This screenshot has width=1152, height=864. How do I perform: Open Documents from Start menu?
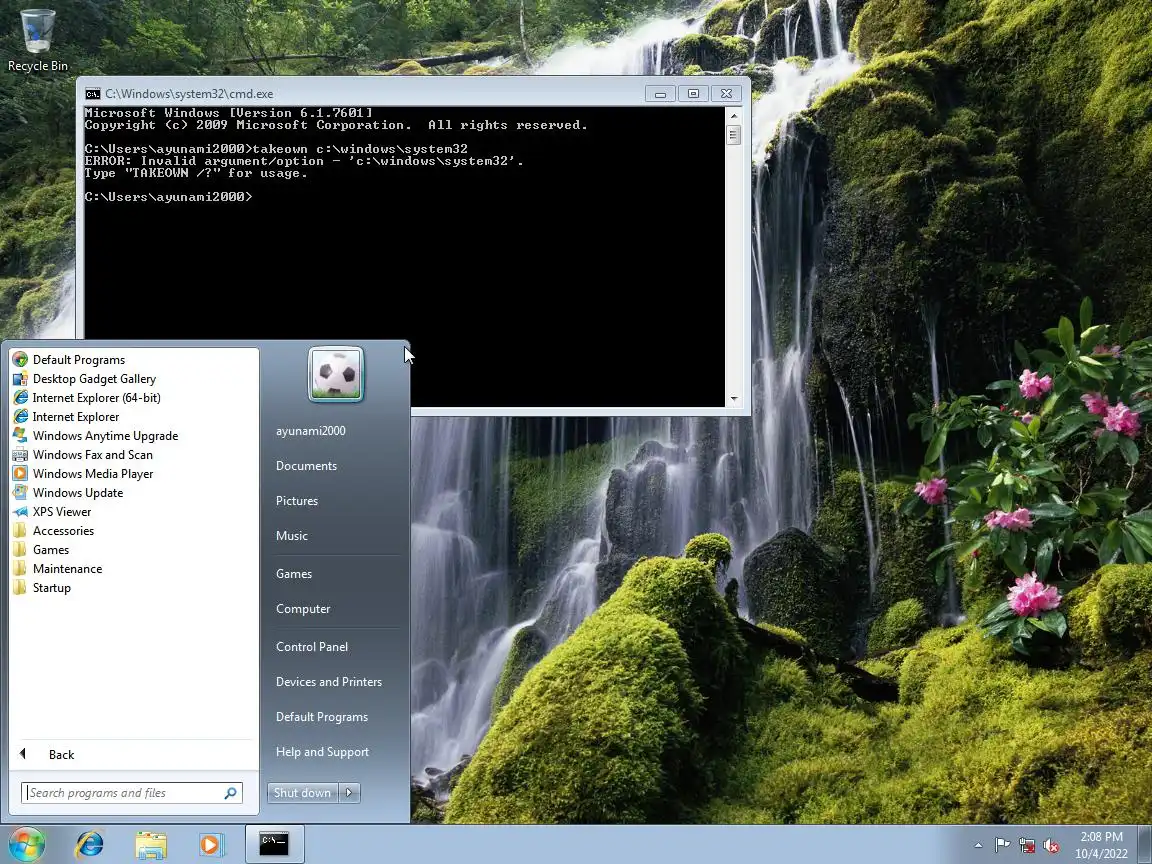pos(306,466)
